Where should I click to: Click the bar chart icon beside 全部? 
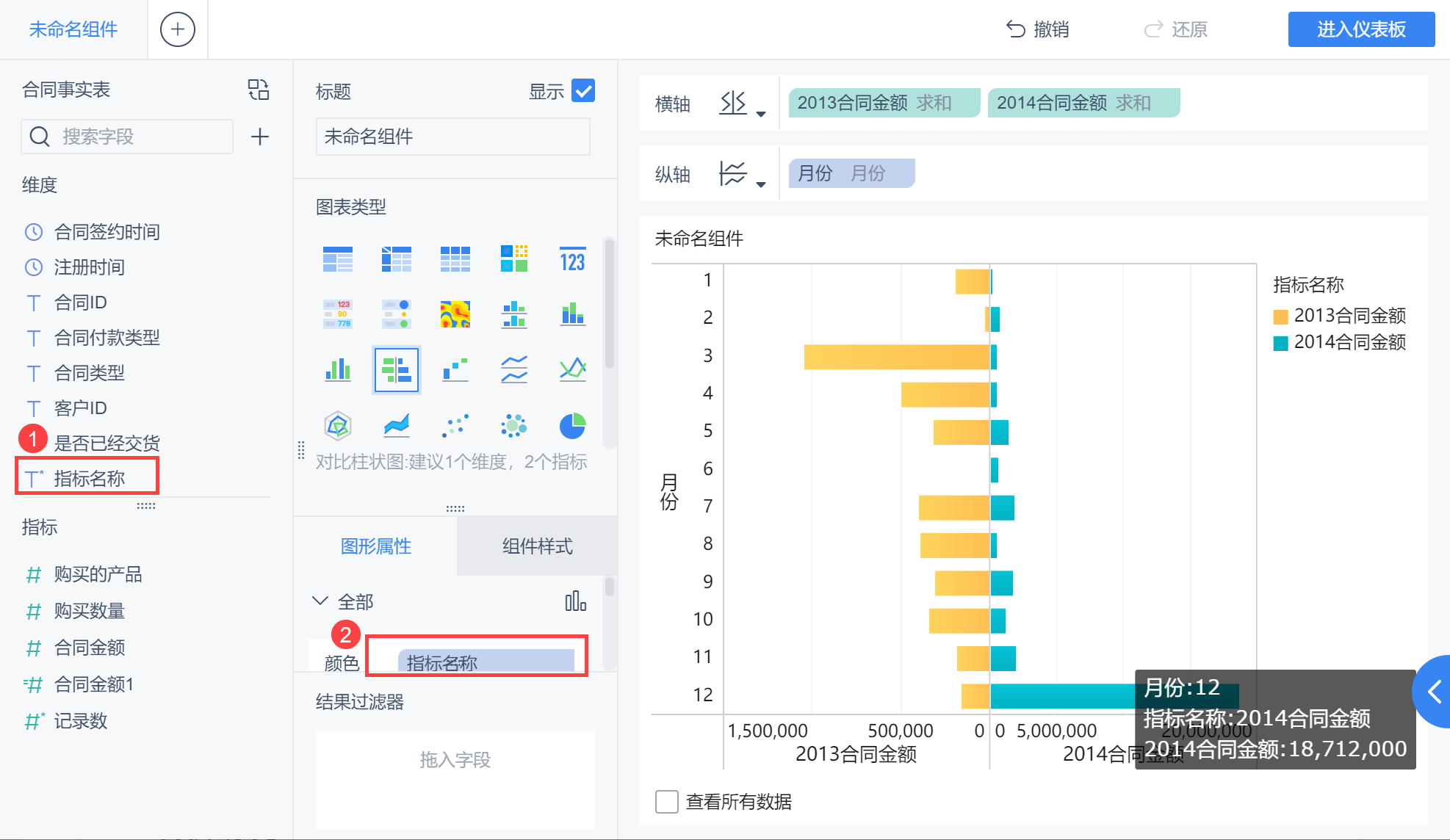tap(575, 601)
